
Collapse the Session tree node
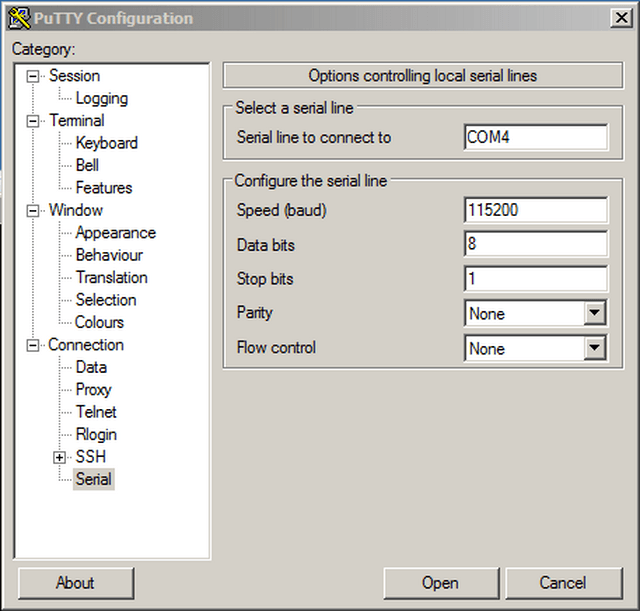(x=34, y=76)
